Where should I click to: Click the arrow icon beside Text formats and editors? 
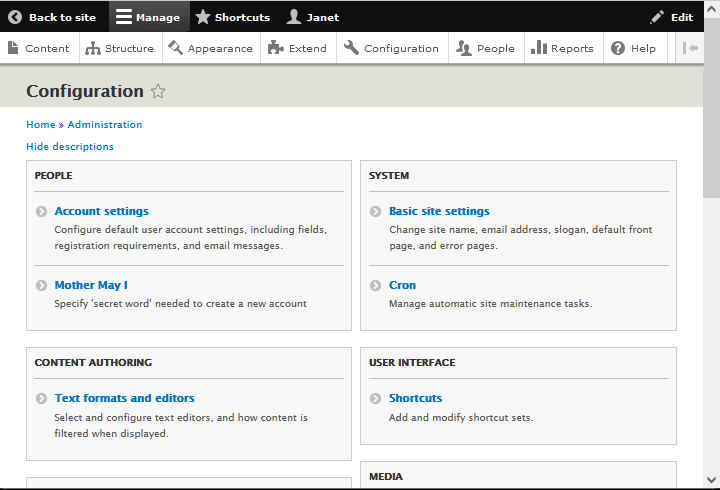coord(41,399)
